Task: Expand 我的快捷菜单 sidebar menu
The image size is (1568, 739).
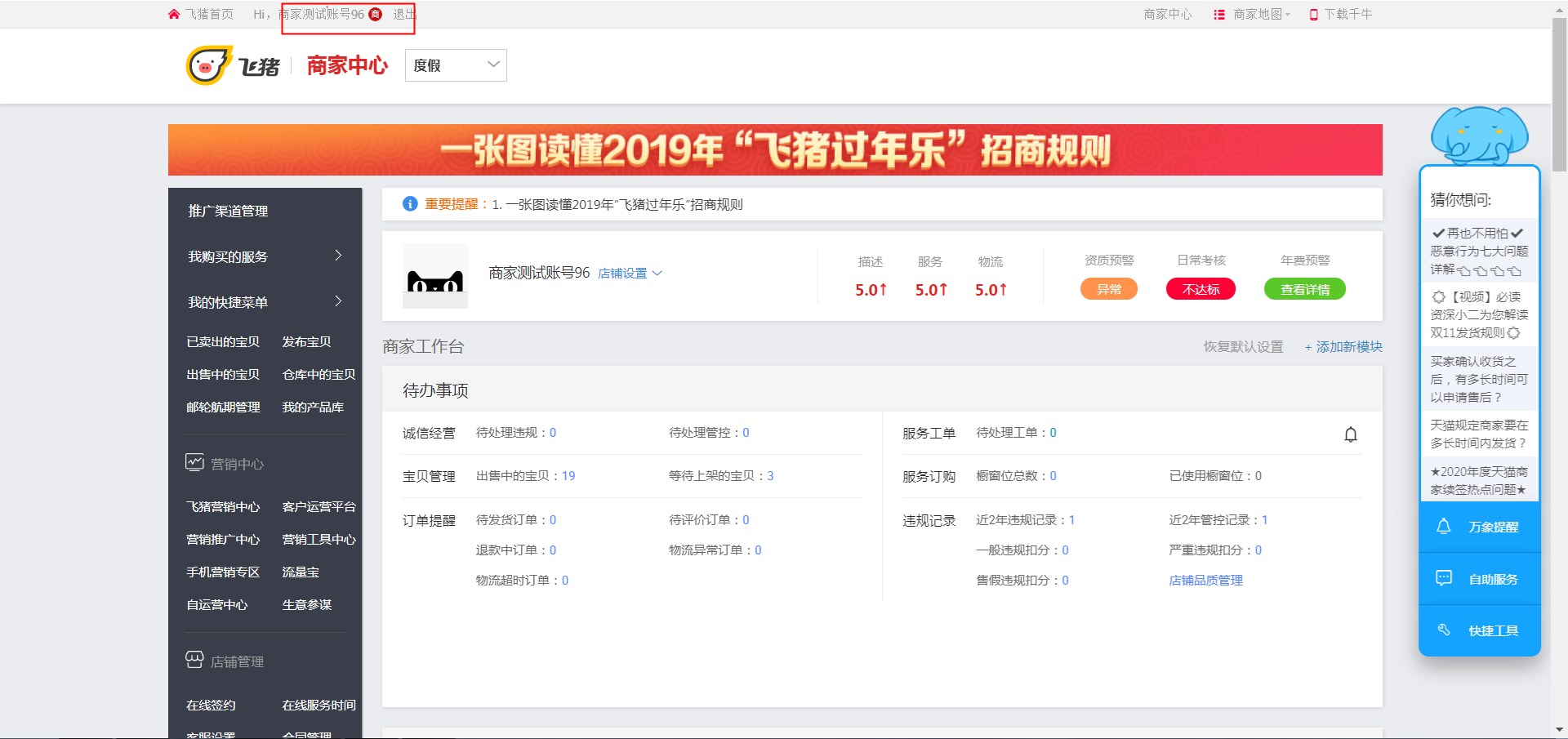Action: (265, 302)
